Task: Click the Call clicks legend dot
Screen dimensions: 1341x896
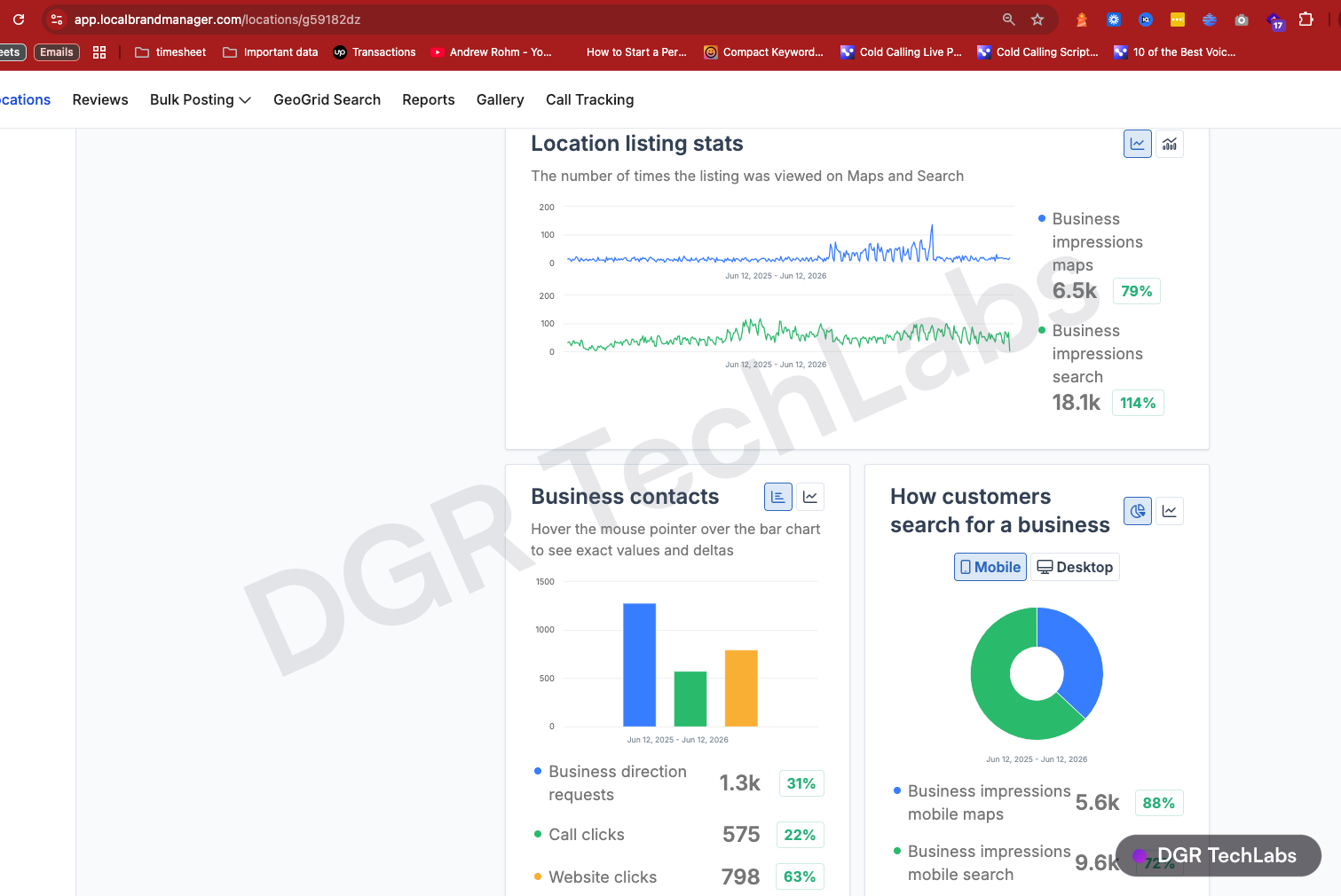Action: [538, 834]
